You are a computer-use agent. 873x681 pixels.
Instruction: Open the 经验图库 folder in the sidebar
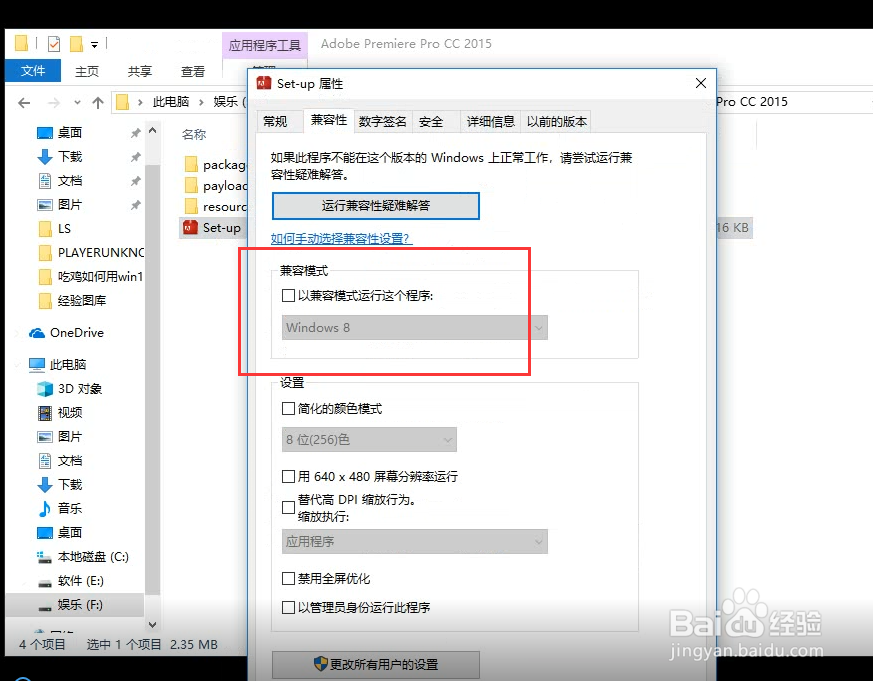(x=72, y=301)
